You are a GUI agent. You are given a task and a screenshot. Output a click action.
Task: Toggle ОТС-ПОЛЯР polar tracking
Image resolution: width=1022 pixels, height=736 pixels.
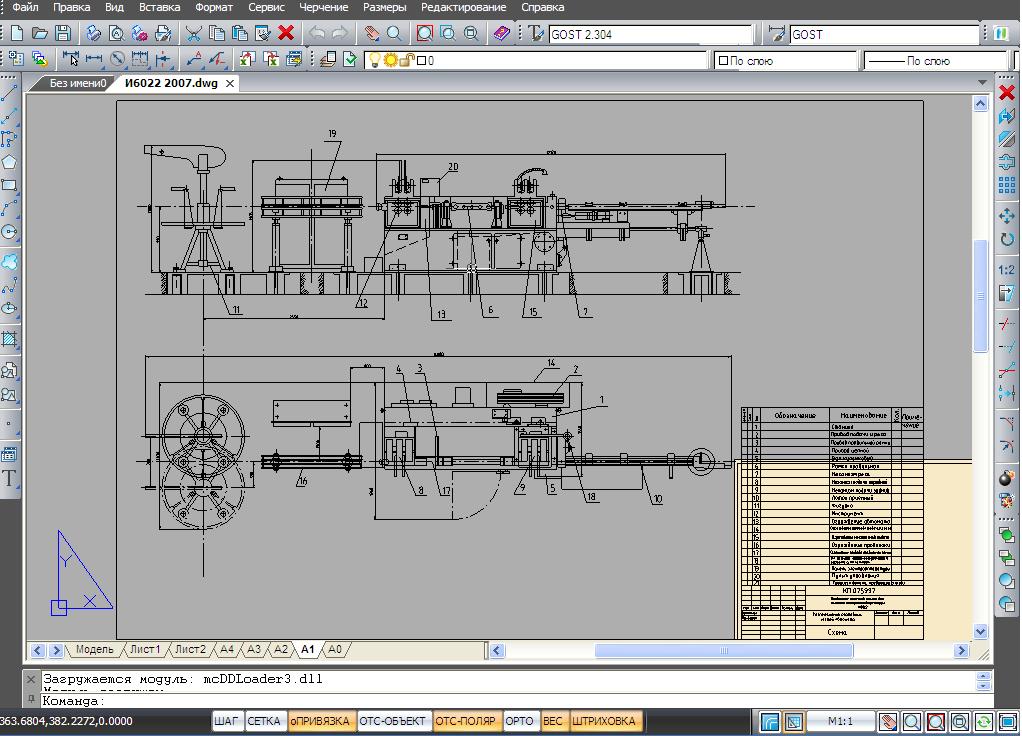tap(465, 721)
